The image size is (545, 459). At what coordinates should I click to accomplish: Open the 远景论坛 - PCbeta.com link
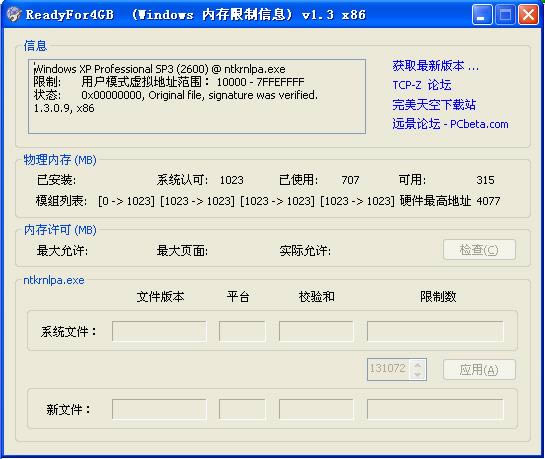(450, 124)
